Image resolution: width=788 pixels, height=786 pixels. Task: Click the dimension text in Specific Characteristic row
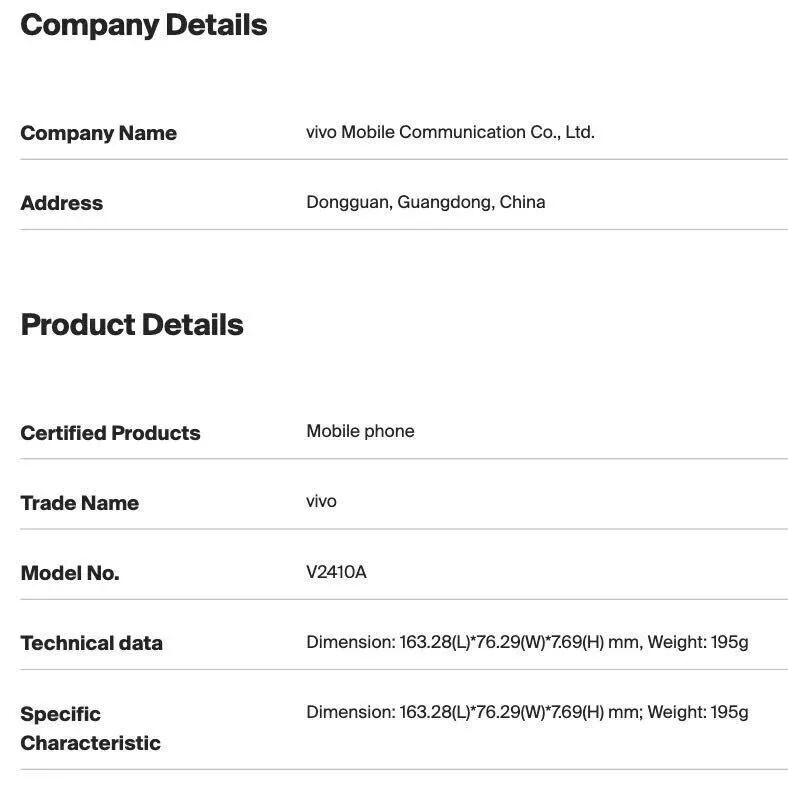[472, 712]
